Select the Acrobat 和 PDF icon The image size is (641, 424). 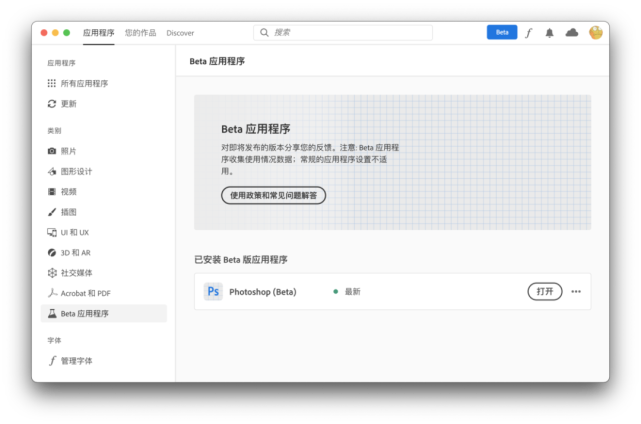[x=52, y=293]
